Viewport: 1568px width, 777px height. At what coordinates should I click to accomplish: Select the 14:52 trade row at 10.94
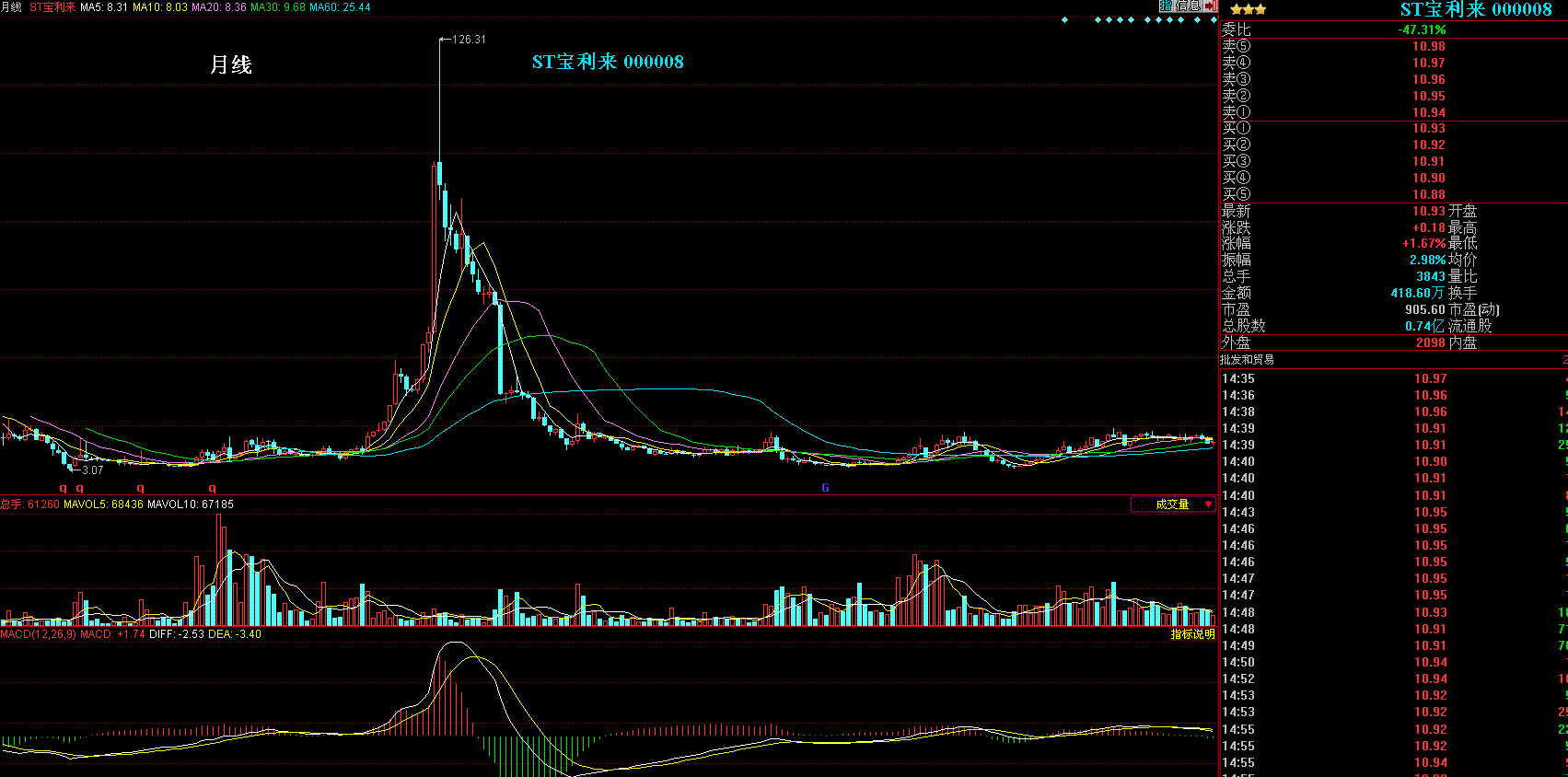coord(1394,678)
